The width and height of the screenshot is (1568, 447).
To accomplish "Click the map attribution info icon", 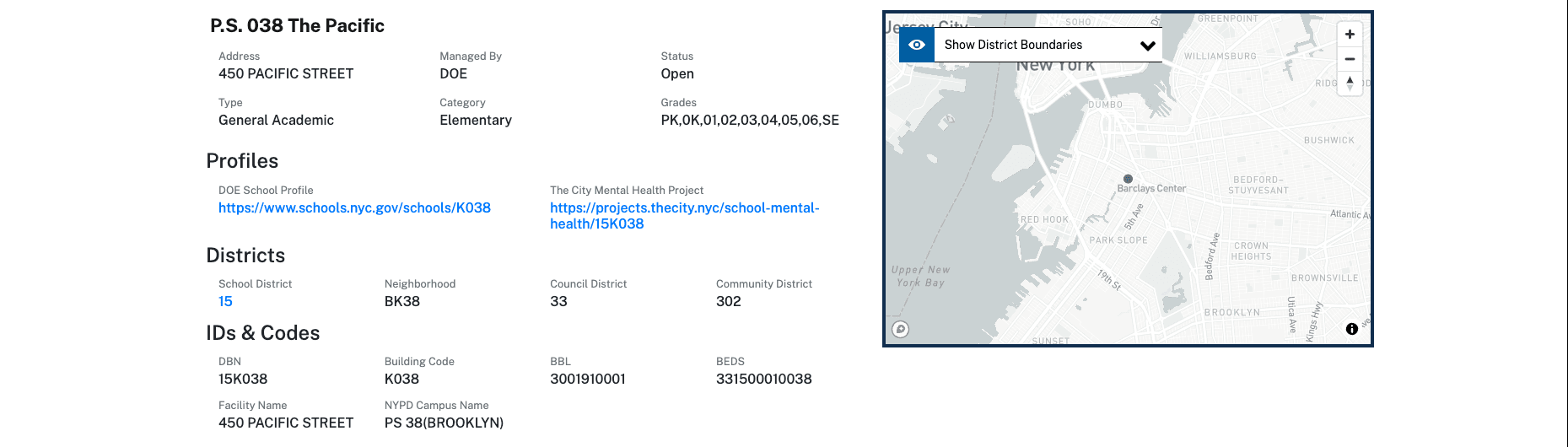I will [1352, 329].
